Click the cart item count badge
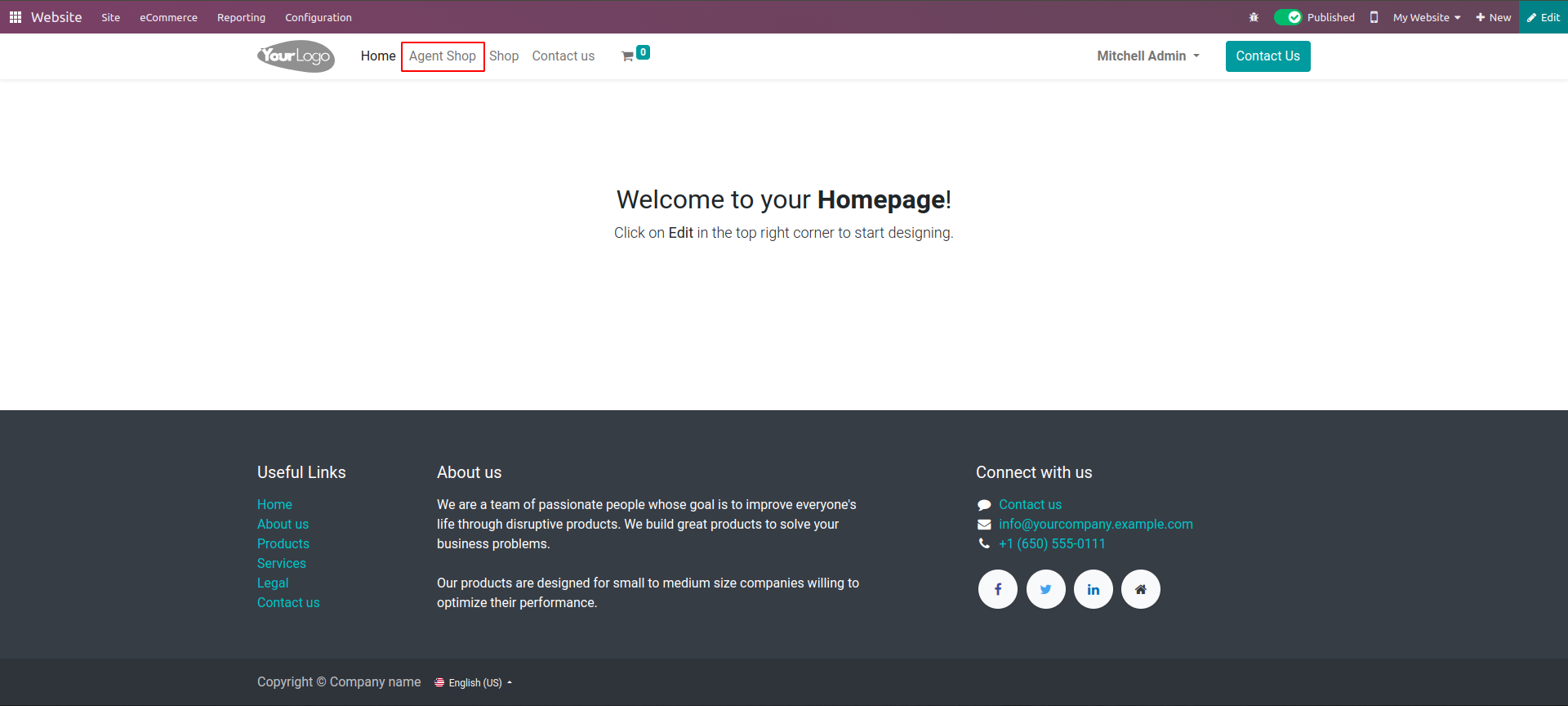1568x706 pixels. point(644,52)
